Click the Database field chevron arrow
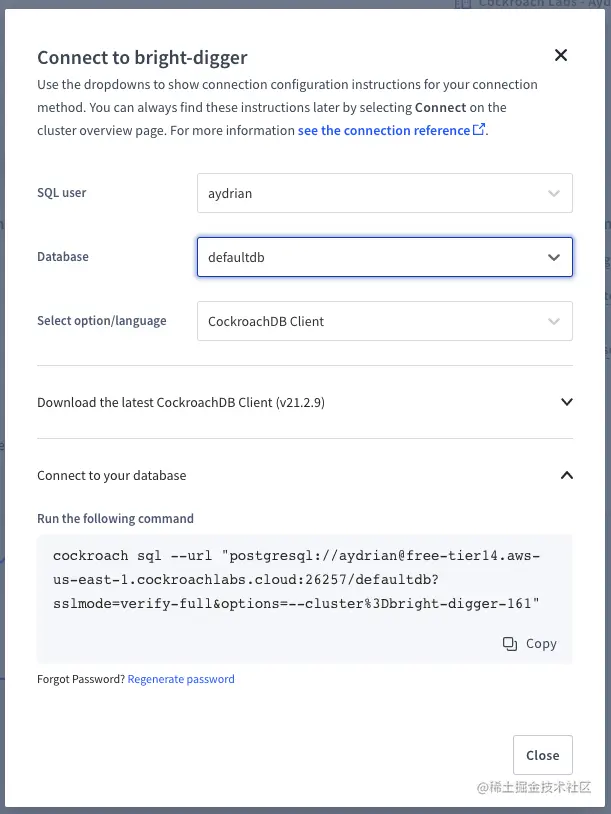The image size is (611, 814). point(553,257)
